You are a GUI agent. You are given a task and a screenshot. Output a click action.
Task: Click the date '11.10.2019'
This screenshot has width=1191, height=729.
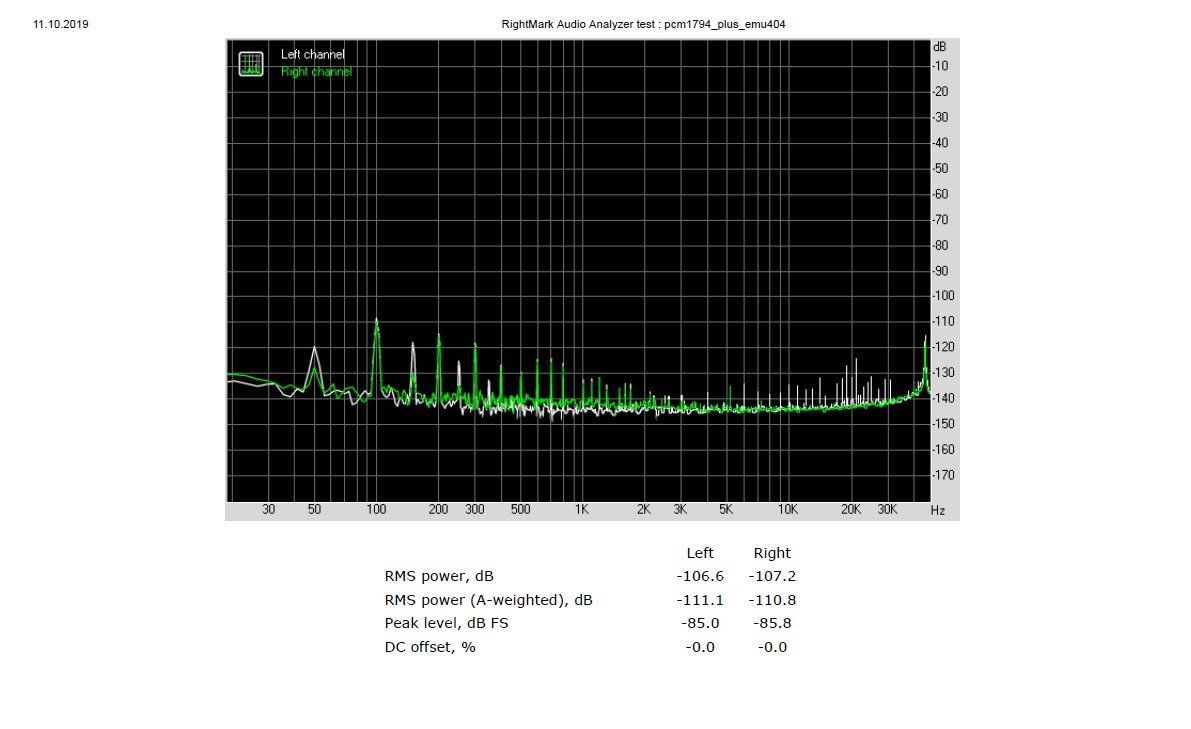click(61, 24)
